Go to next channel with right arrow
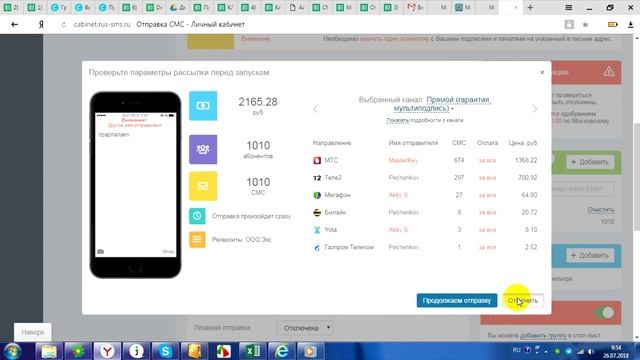 click(535, 109)
